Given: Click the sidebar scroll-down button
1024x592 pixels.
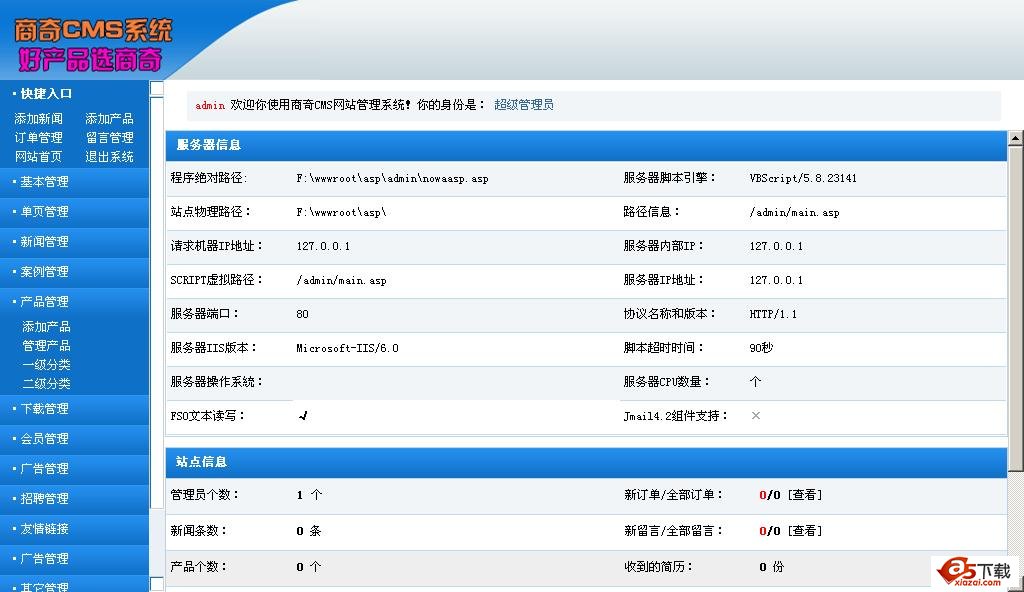Looking at the screenshot, I should click(x=157, y=584).
